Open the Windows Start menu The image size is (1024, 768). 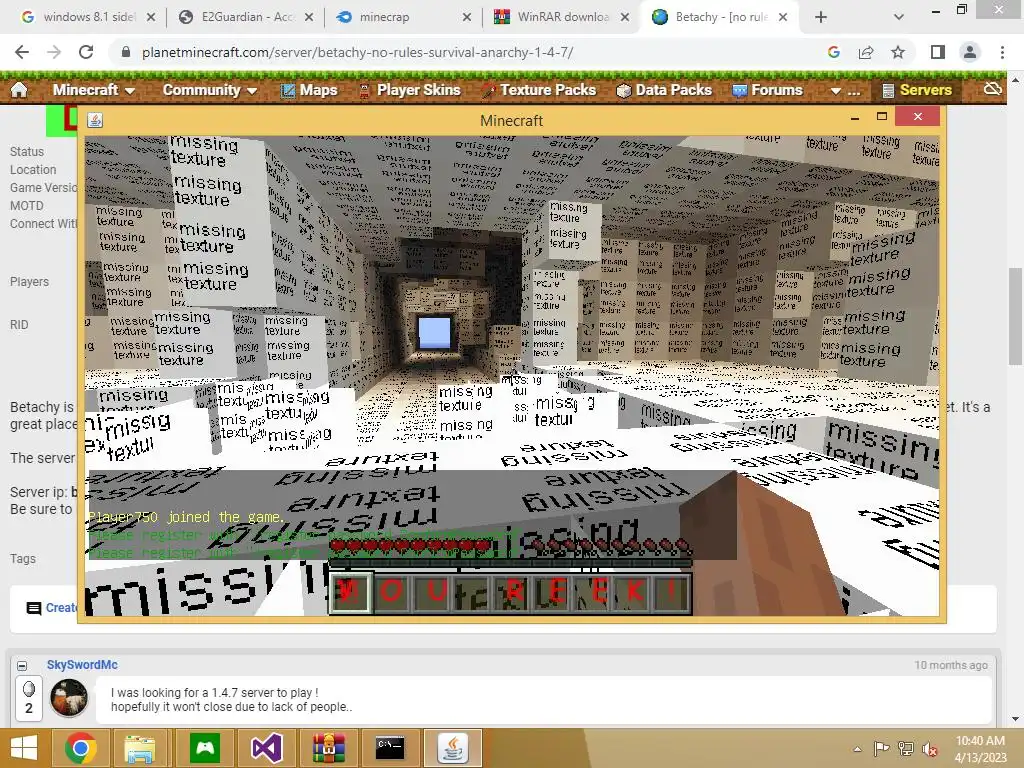[24, 748]
